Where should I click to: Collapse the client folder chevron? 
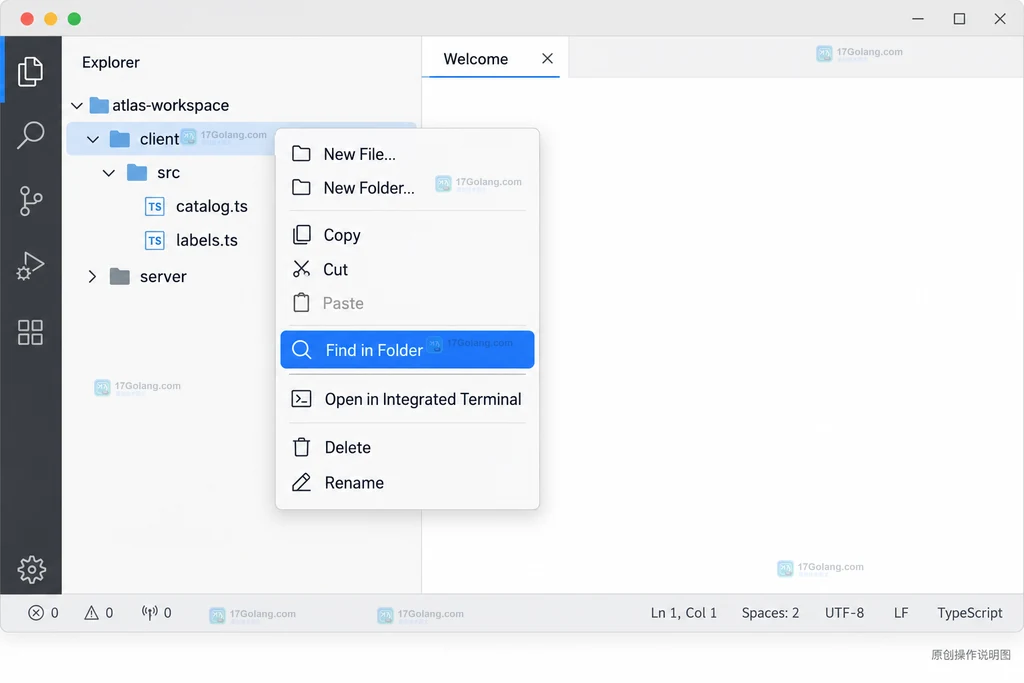pyautogui.click(x=93, y=140)
